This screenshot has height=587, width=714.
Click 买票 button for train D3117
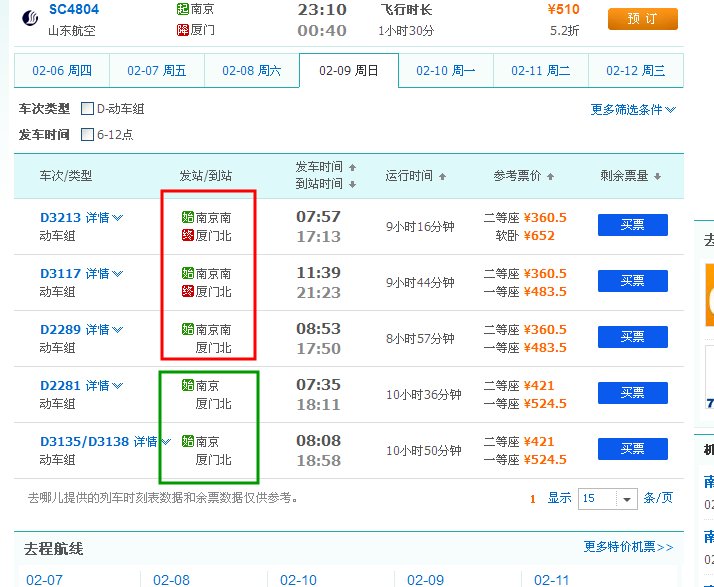(632, 281)
